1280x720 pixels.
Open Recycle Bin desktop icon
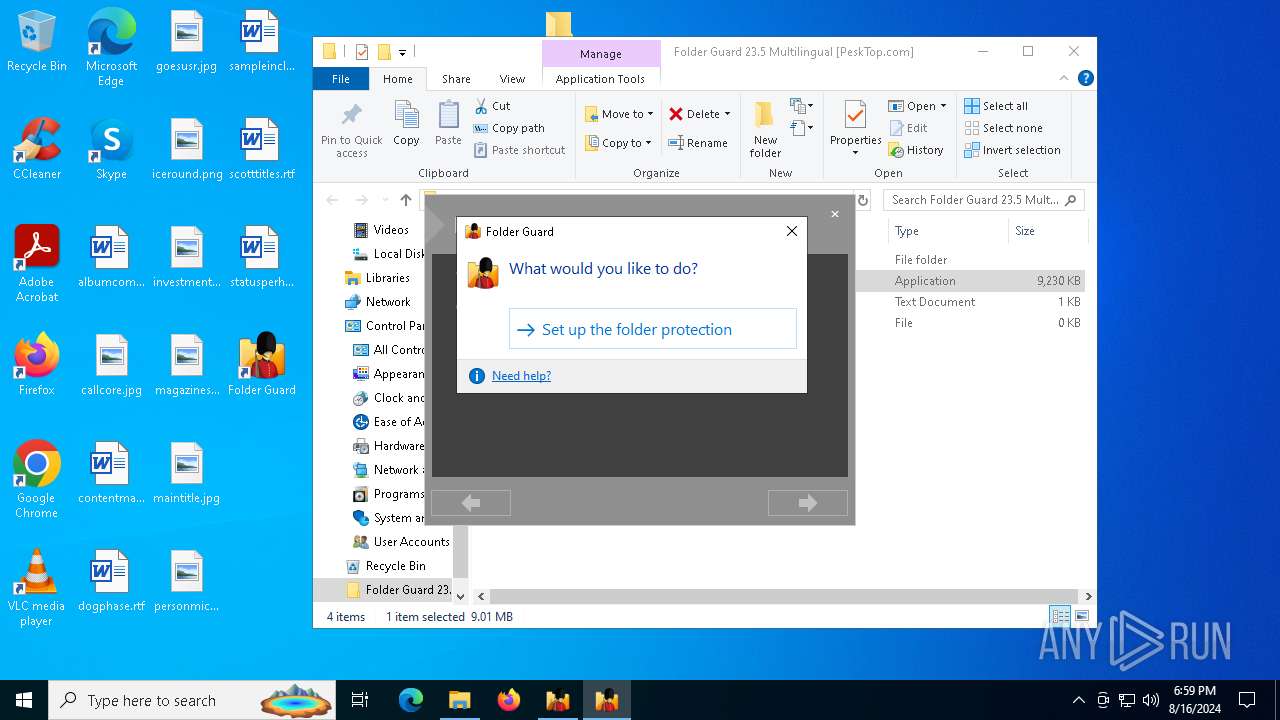point(37,42)
